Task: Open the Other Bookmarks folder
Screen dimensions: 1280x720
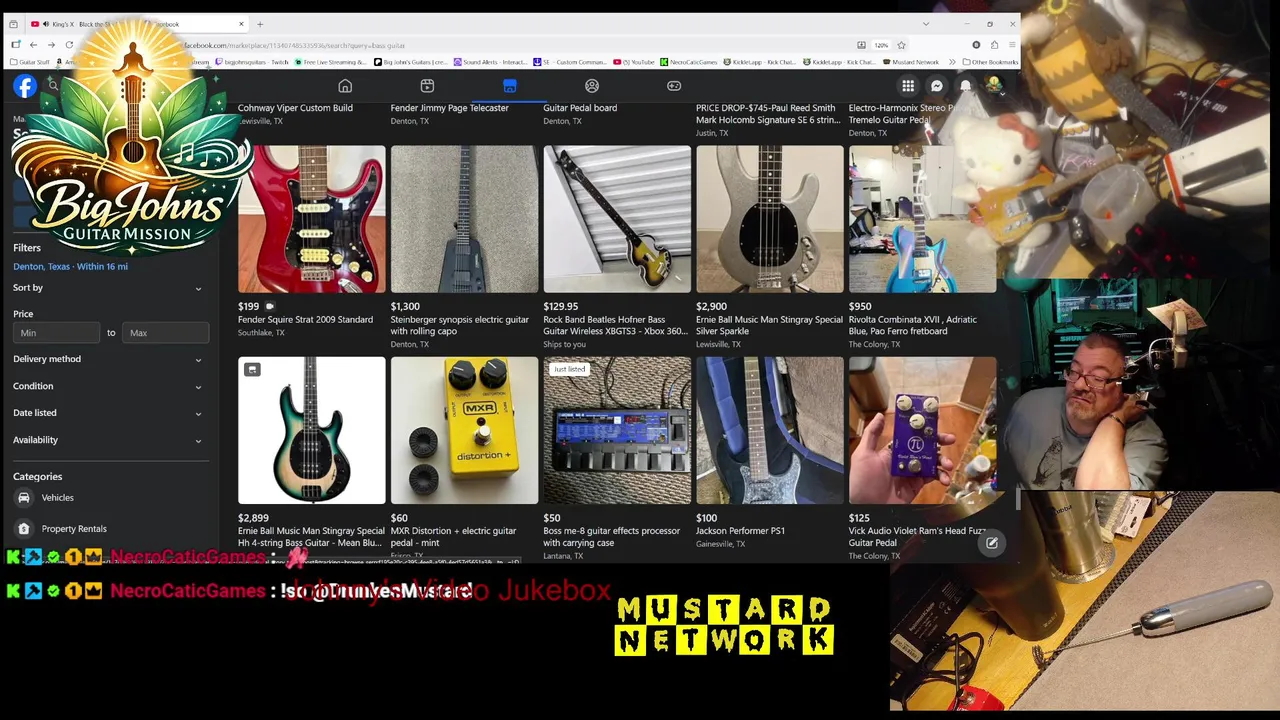Action: pos(990,62)
